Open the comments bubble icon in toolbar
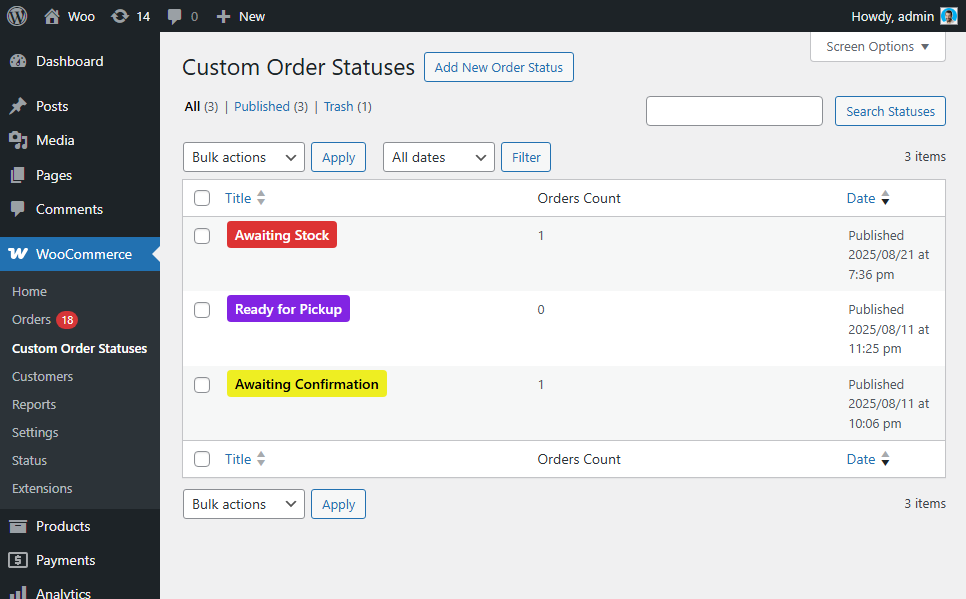This screenshot has height=599, width=966. tap(175, 16)
